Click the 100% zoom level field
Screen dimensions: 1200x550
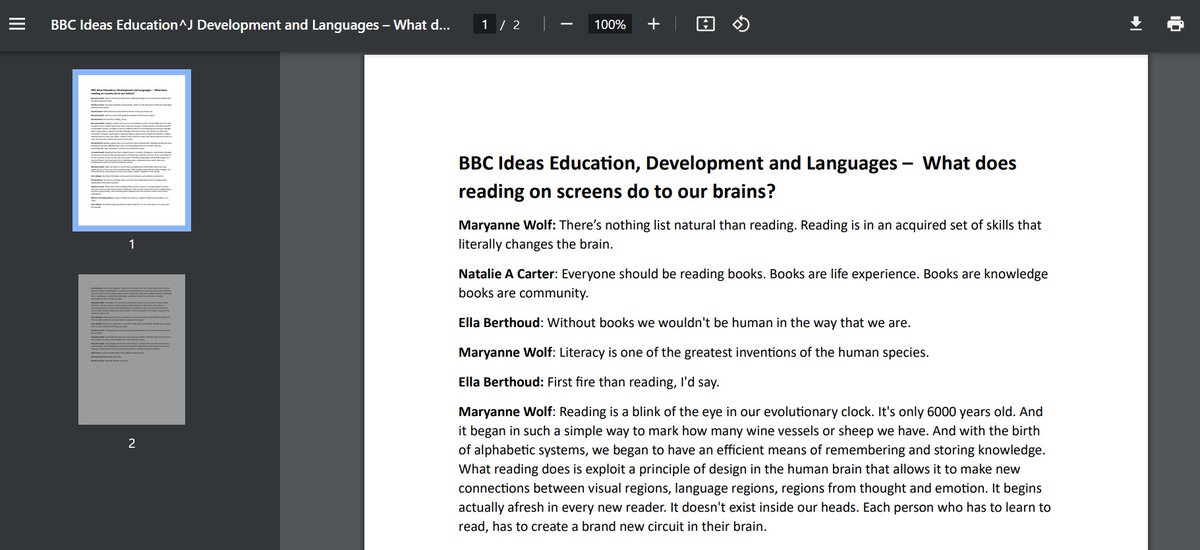pyautogui.click(x=609, y=24)
